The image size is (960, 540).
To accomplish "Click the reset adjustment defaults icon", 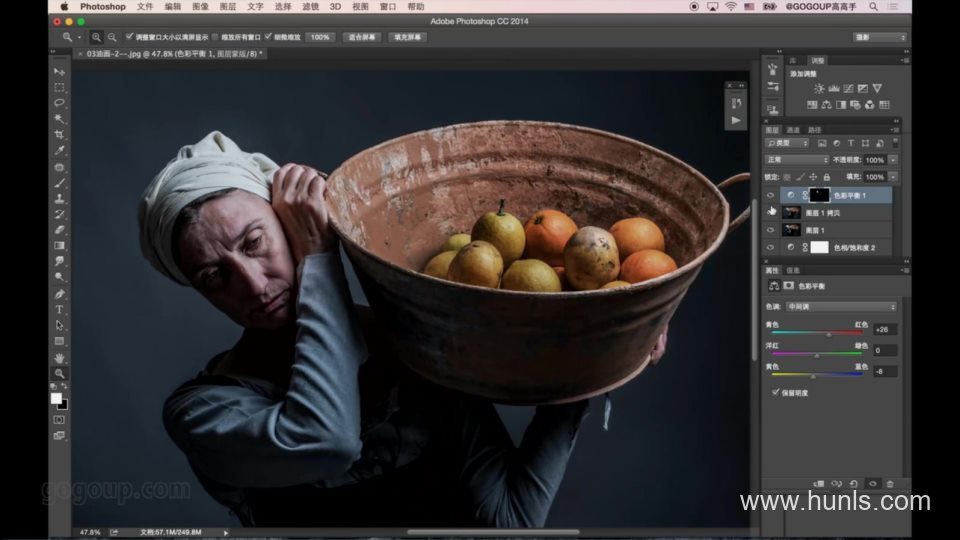I will tap(854, 484).
